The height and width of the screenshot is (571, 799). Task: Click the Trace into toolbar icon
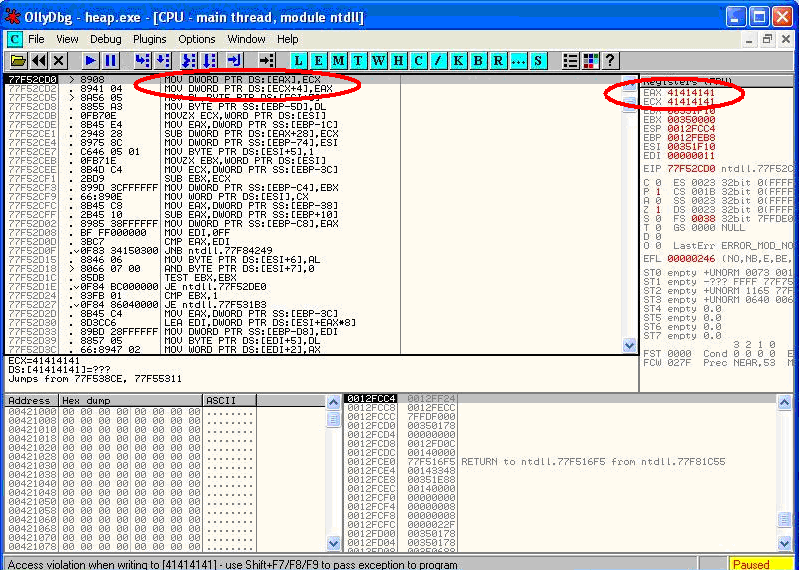189,61
